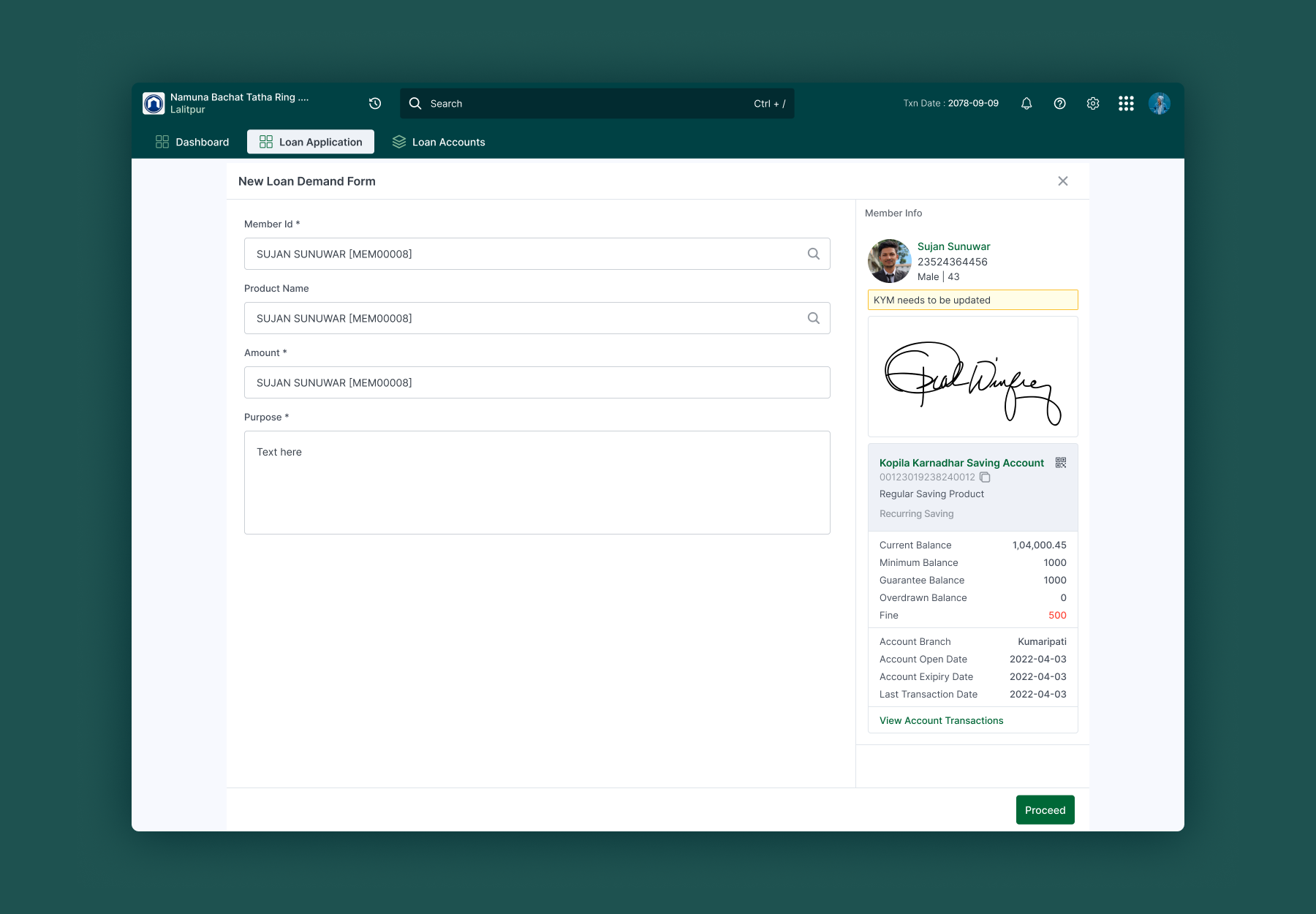Screen dimensions: 1316x914
Task: Open the help question mark icon
Action: point(1059,103)
